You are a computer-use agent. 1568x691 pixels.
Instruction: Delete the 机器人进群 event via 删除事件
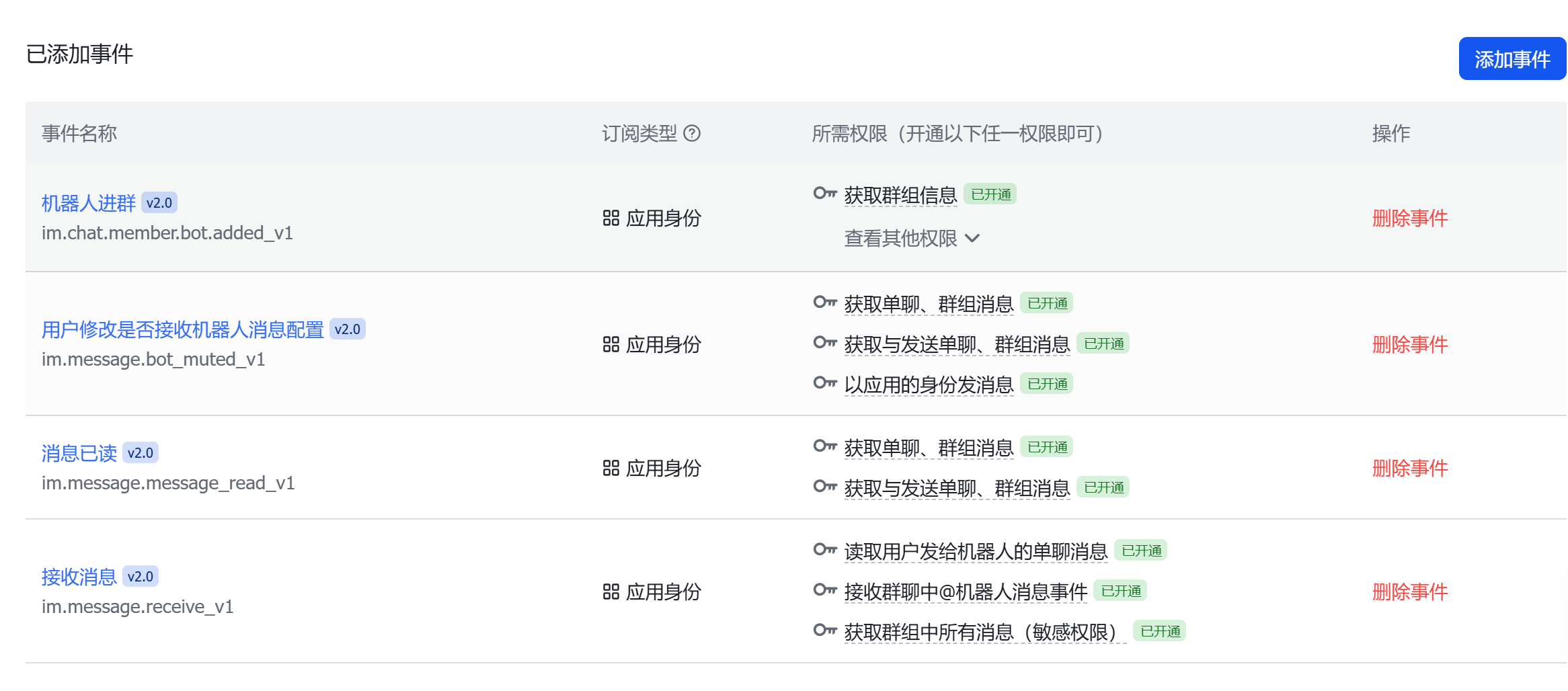coord(1410,218)
